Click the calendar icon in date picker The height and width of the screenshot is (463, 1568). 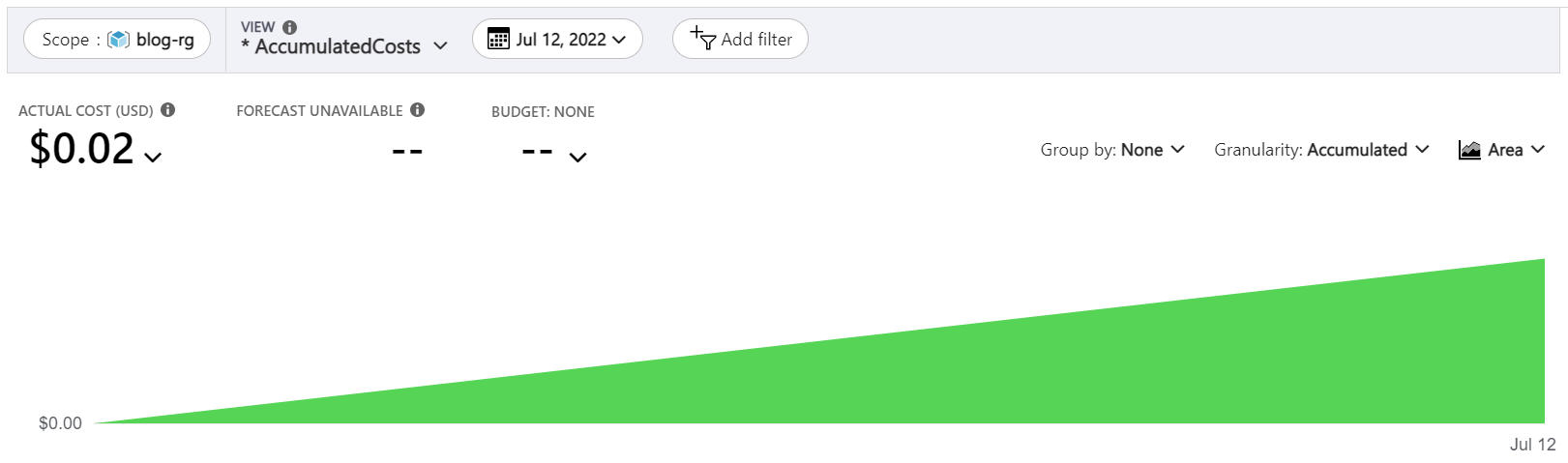click(498, 40)
